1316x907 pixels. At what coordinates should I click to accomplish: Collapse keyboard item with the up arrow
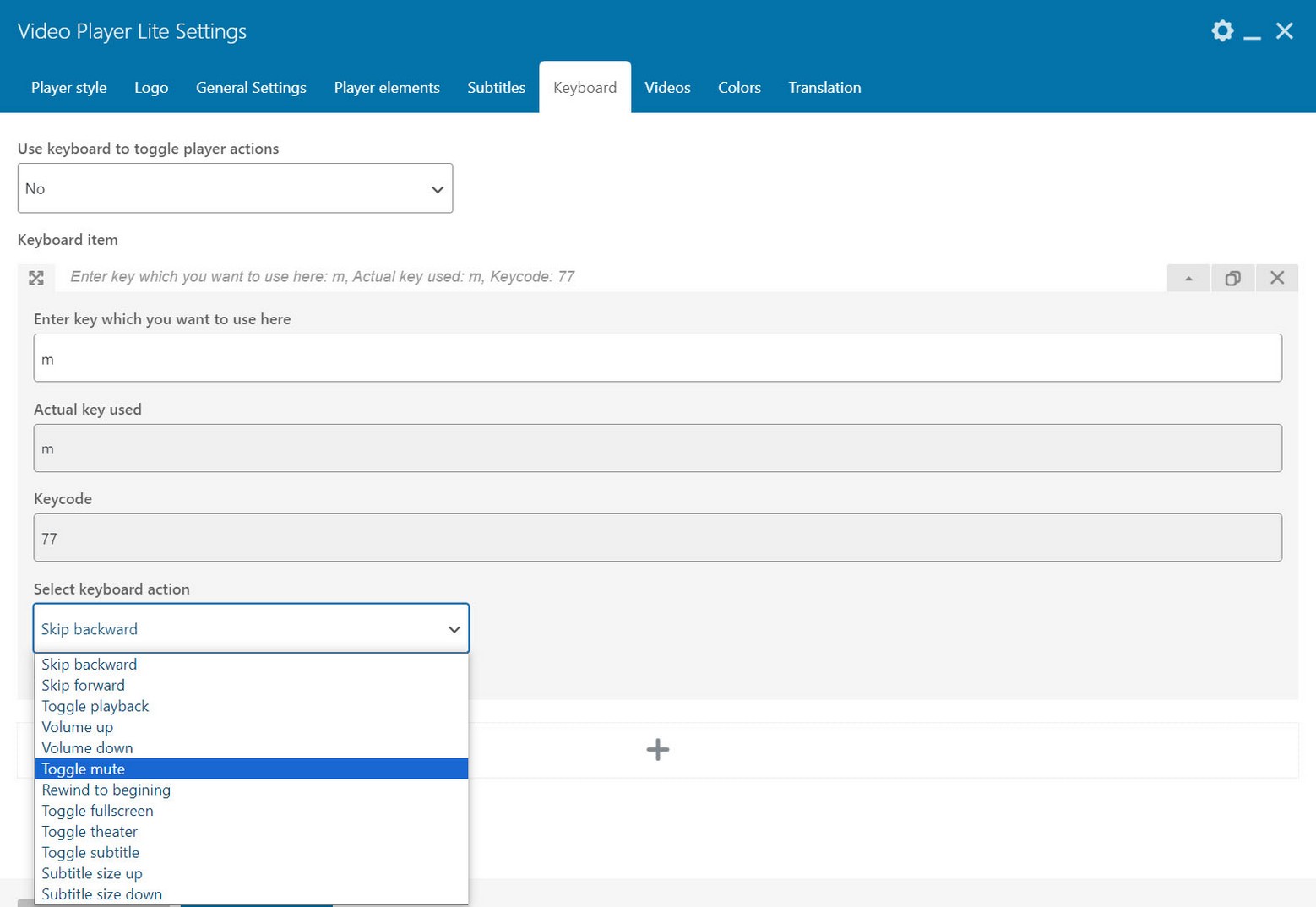(1188, 278)
